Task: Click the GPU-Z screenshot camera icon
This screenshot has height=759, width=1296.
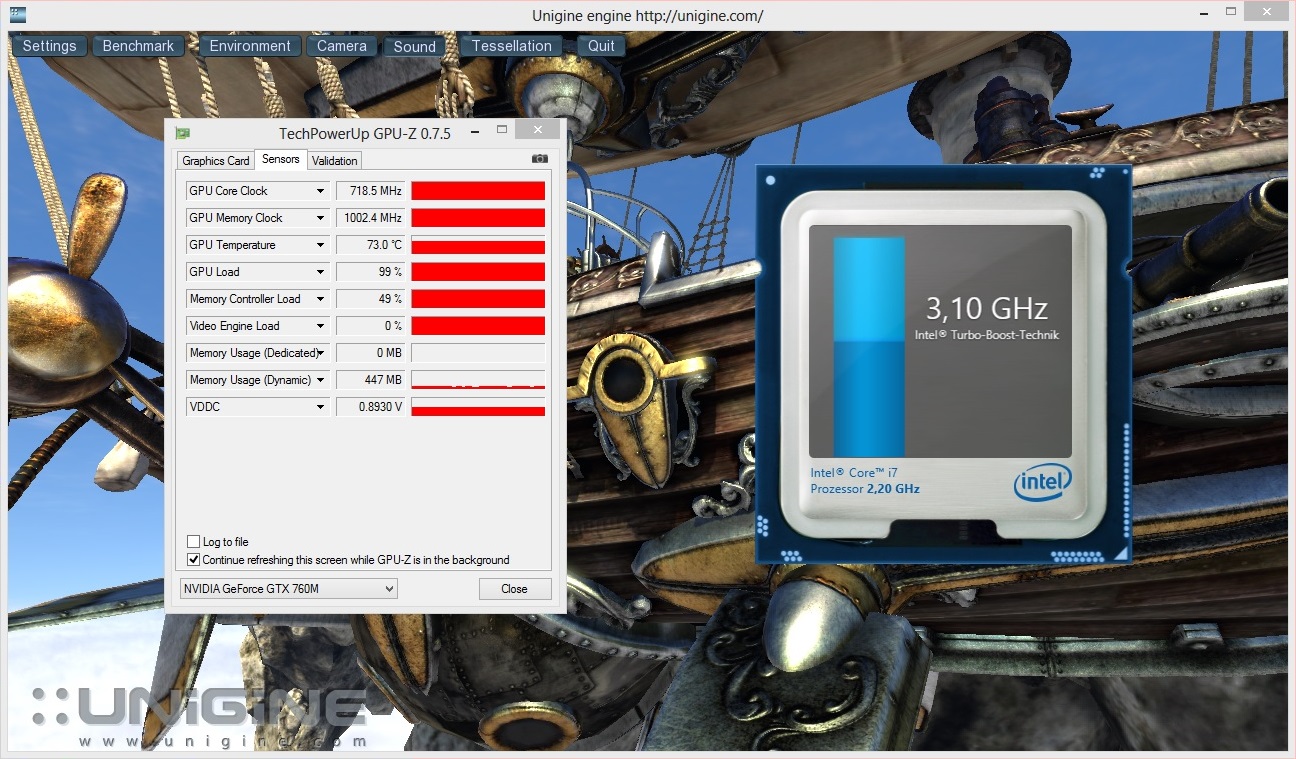Action: pyautogui.click(x=539, y=159)
